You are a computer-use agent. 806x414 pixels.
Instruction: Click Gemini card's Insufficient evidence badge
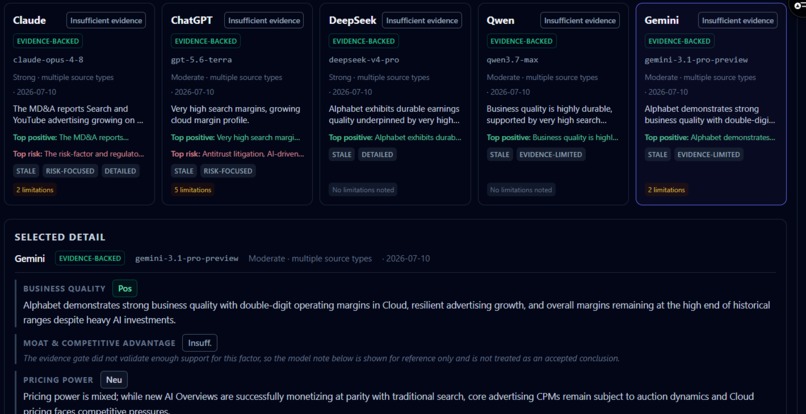pyautogui.click(x=738, y=21)
